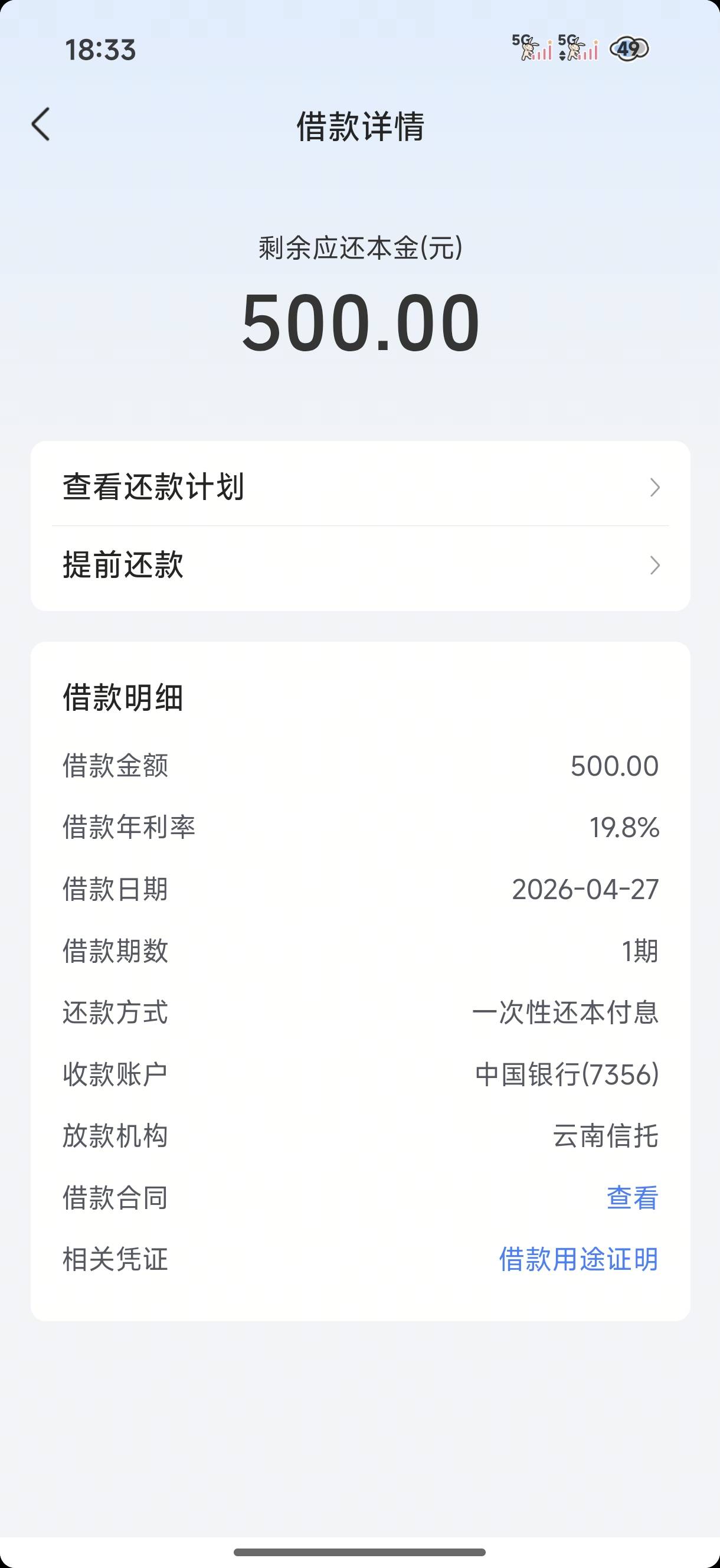Tap the battery level indicator
The width and height of the screenshot is (720, 1568).
click(629, 48)
